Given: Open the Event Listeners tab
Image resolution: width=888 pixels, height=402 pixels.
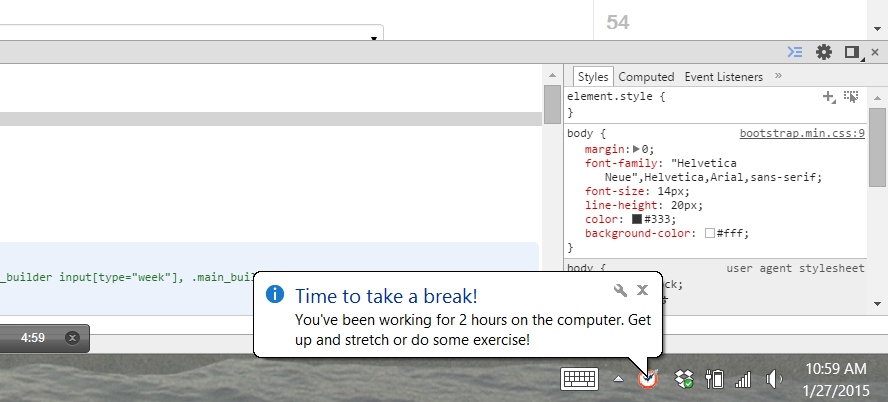Looking at the screenshot, I should [723, 77].
